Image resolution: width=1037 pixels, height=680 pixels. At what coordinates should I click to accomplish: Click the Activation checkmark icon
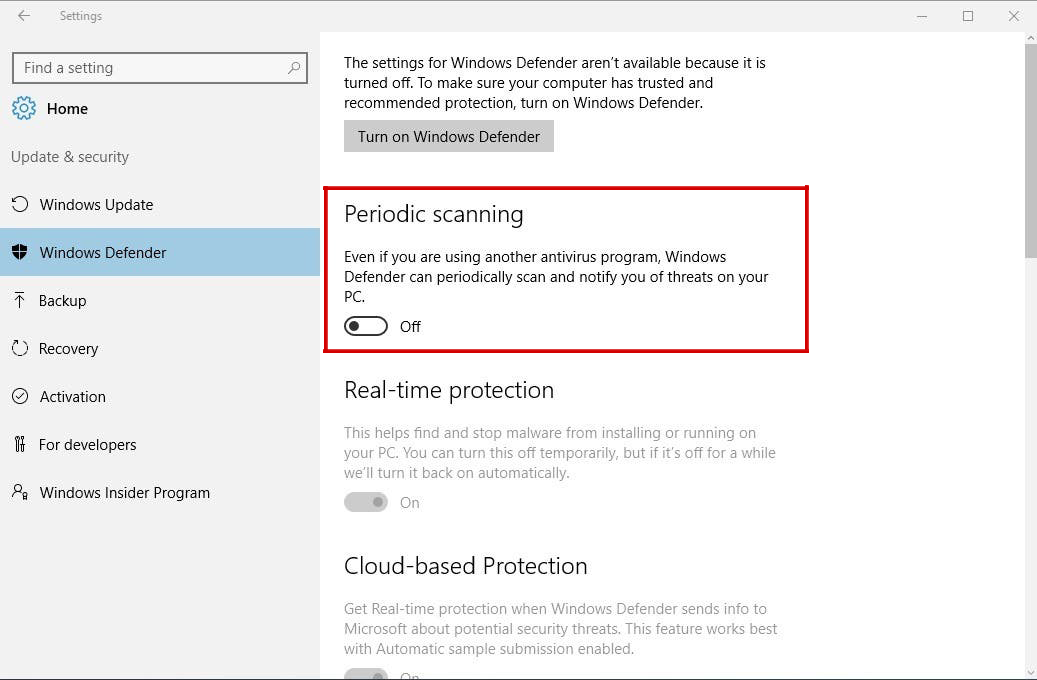tap(20, 396)
